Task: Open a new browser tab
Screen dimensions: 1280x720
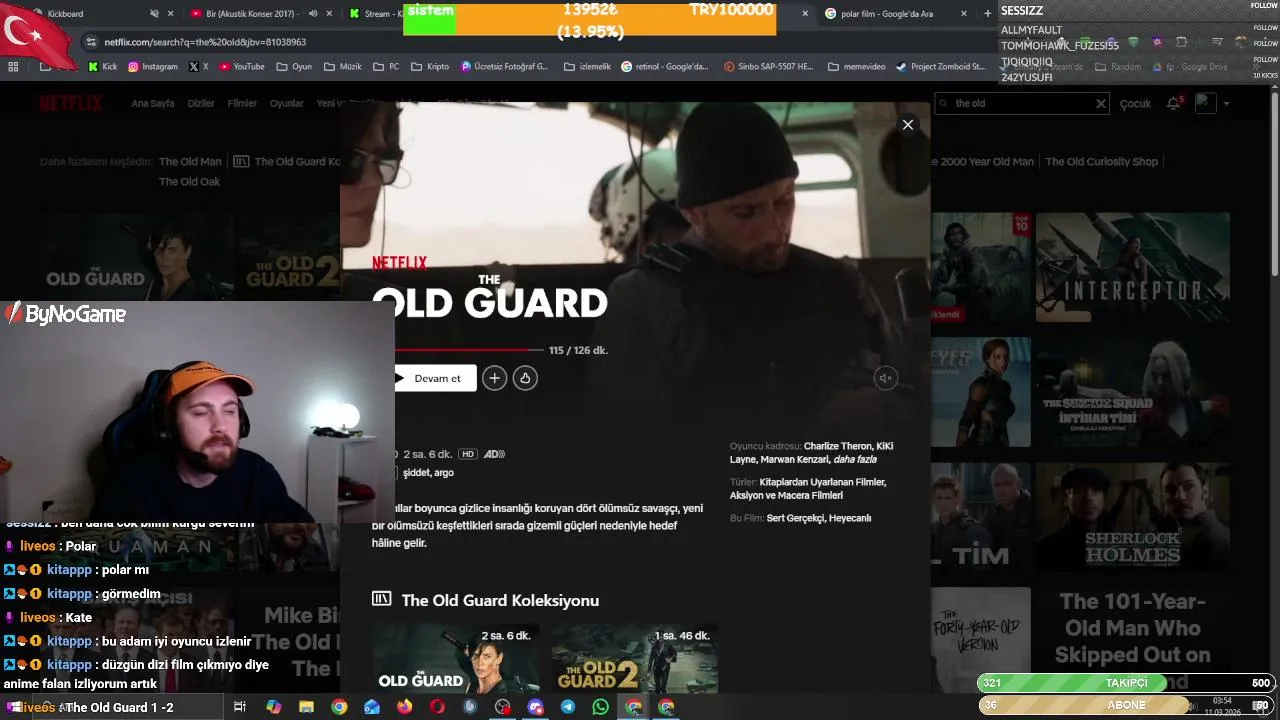Action: pos(988,14)
